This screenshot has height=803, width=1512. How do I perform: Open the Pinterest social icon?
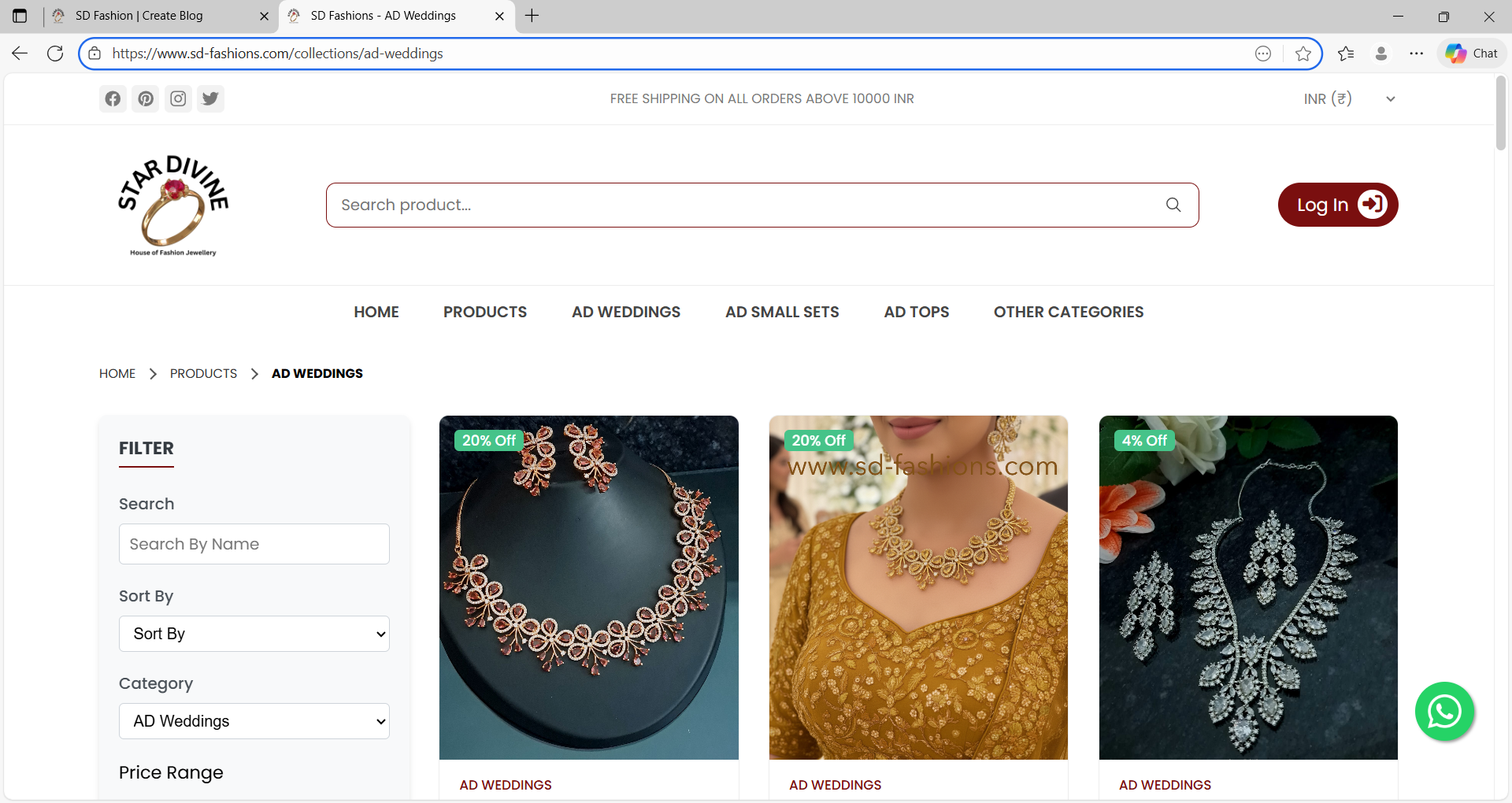[145, 98]
